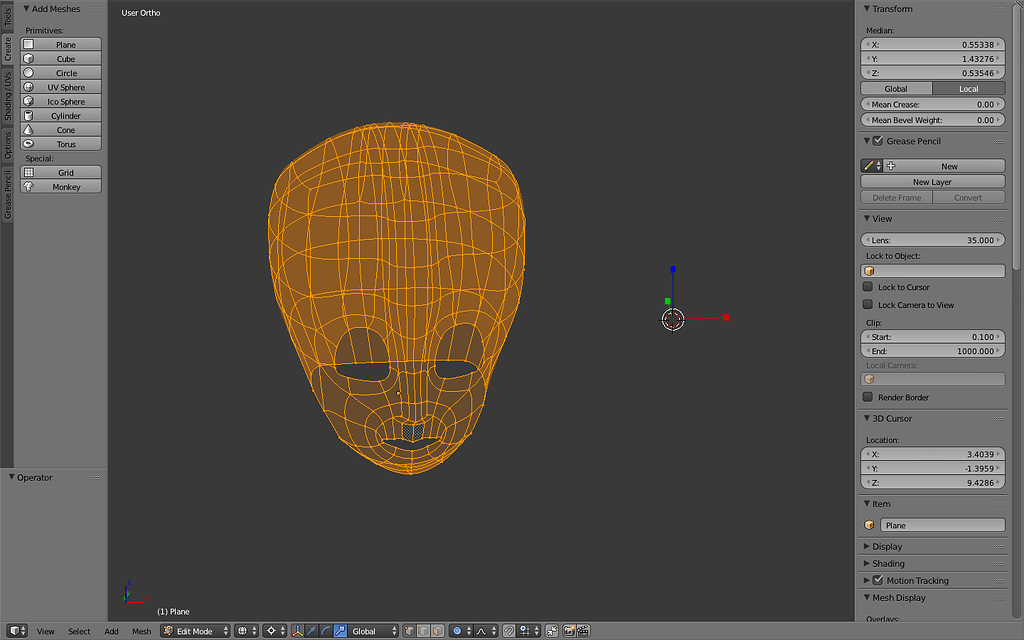Expand the Display panel
The image size is (1024, 640).
click(867, 546)
